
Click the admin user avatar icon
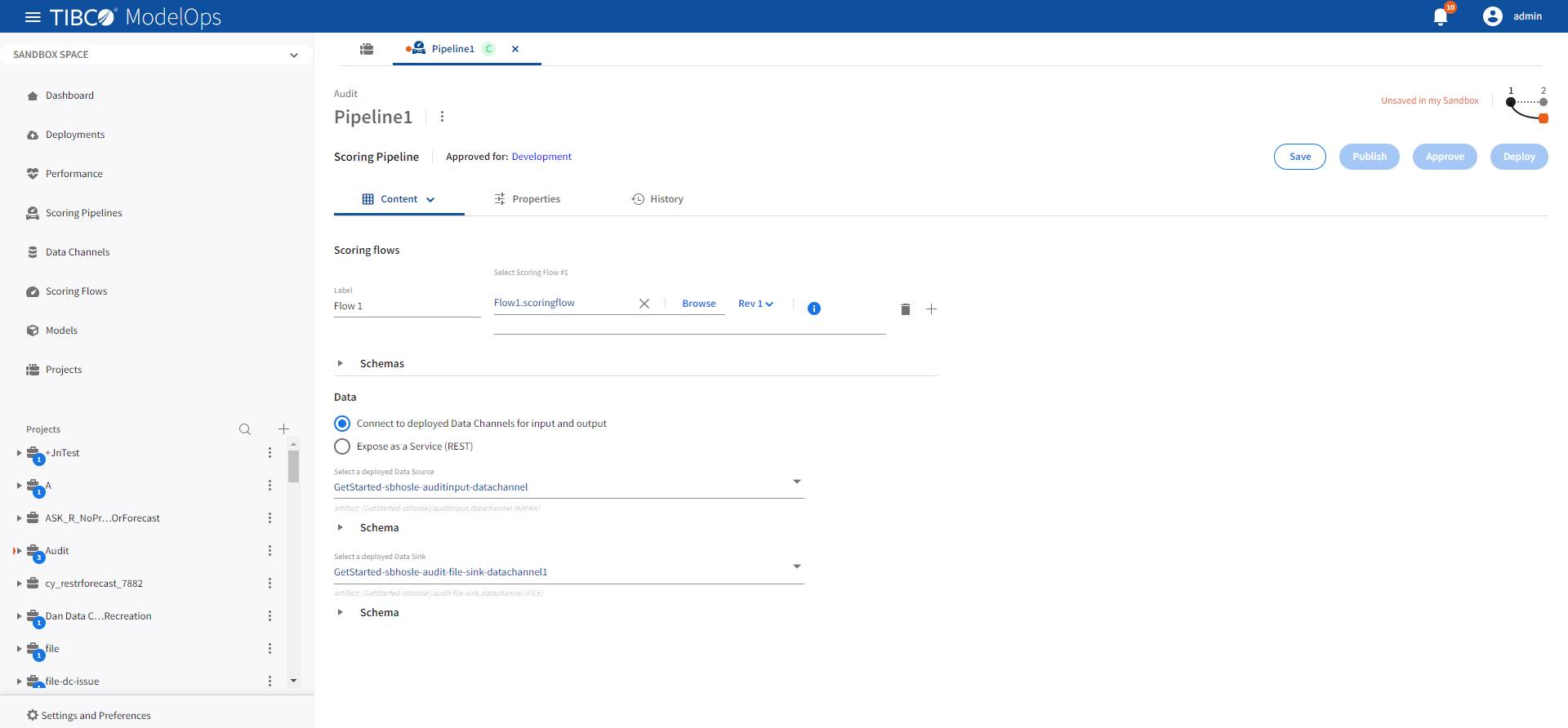1492,16
